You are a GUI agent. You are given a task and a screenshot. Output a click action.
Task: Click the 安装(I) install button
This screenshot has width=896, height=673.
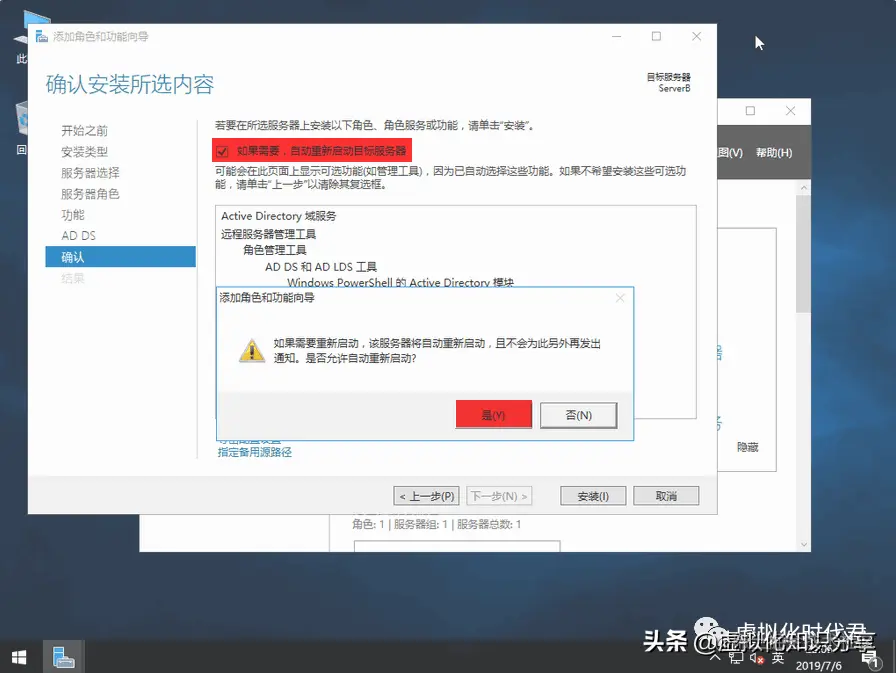coord(592,495)
